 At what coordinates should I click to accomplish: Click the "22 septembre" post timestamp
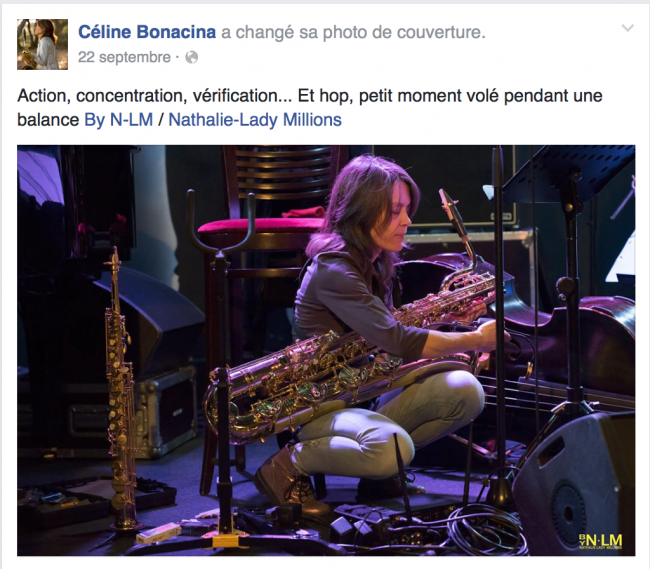[x=124, y=57]
